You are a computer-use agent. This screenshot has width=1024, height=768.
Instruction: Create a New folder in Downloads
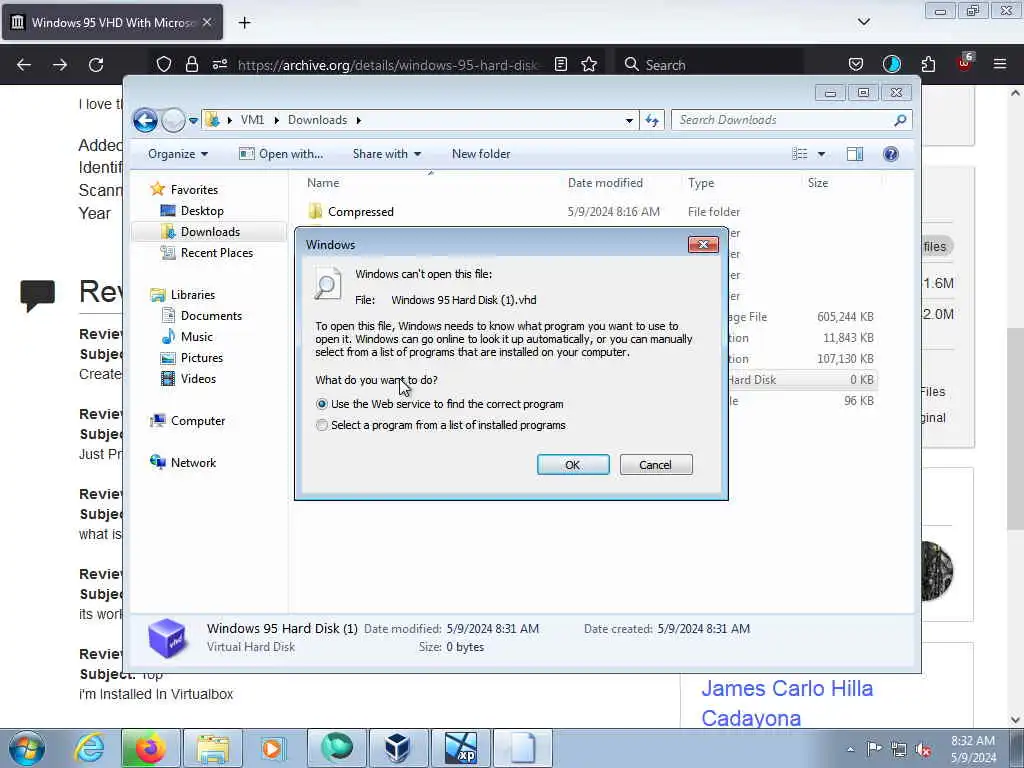[x=481, y=154]
